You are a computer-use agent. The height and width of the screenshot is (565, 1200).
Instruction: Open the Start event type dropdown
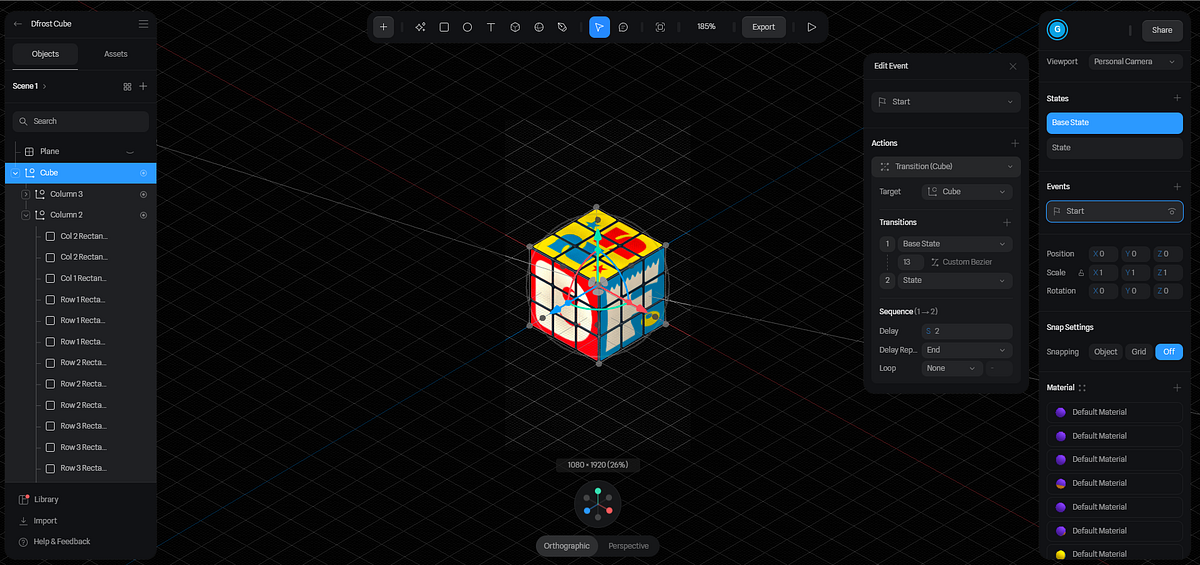coord(946,102)
